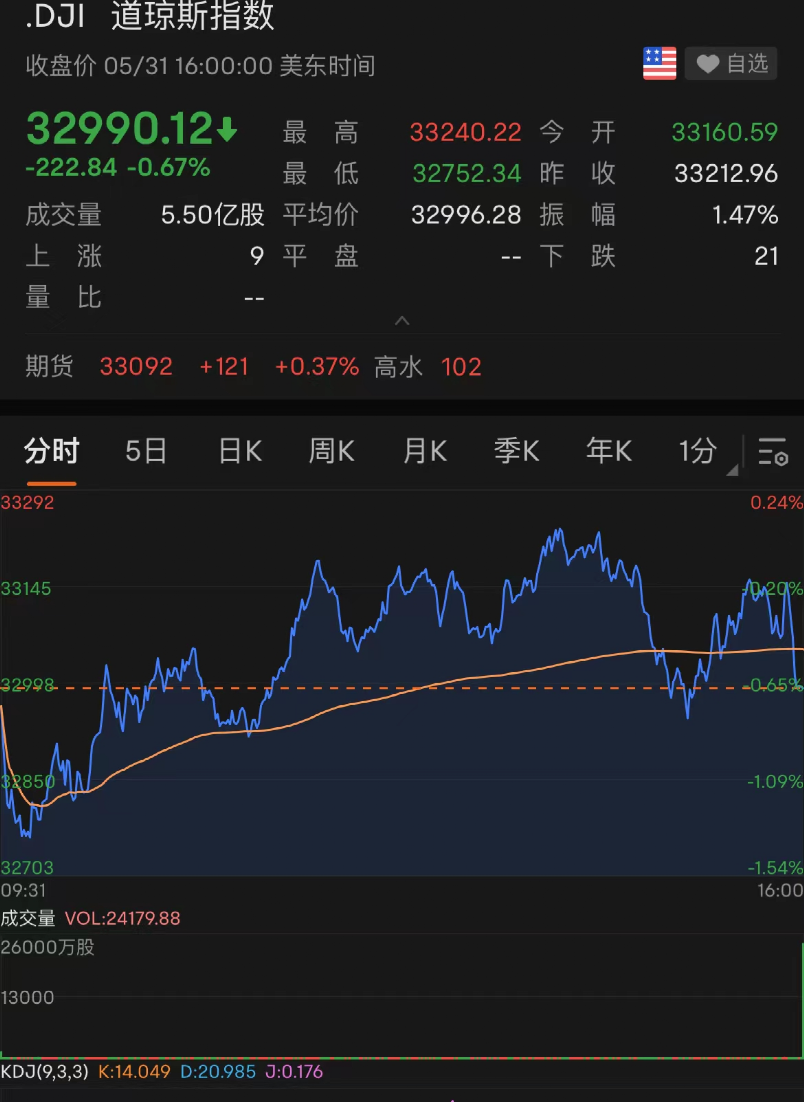The height and width of the screenshot is (1102, 804).
Task: Tap the closing timestamp 05/31 16:00:00
Action: coord(188,66)
